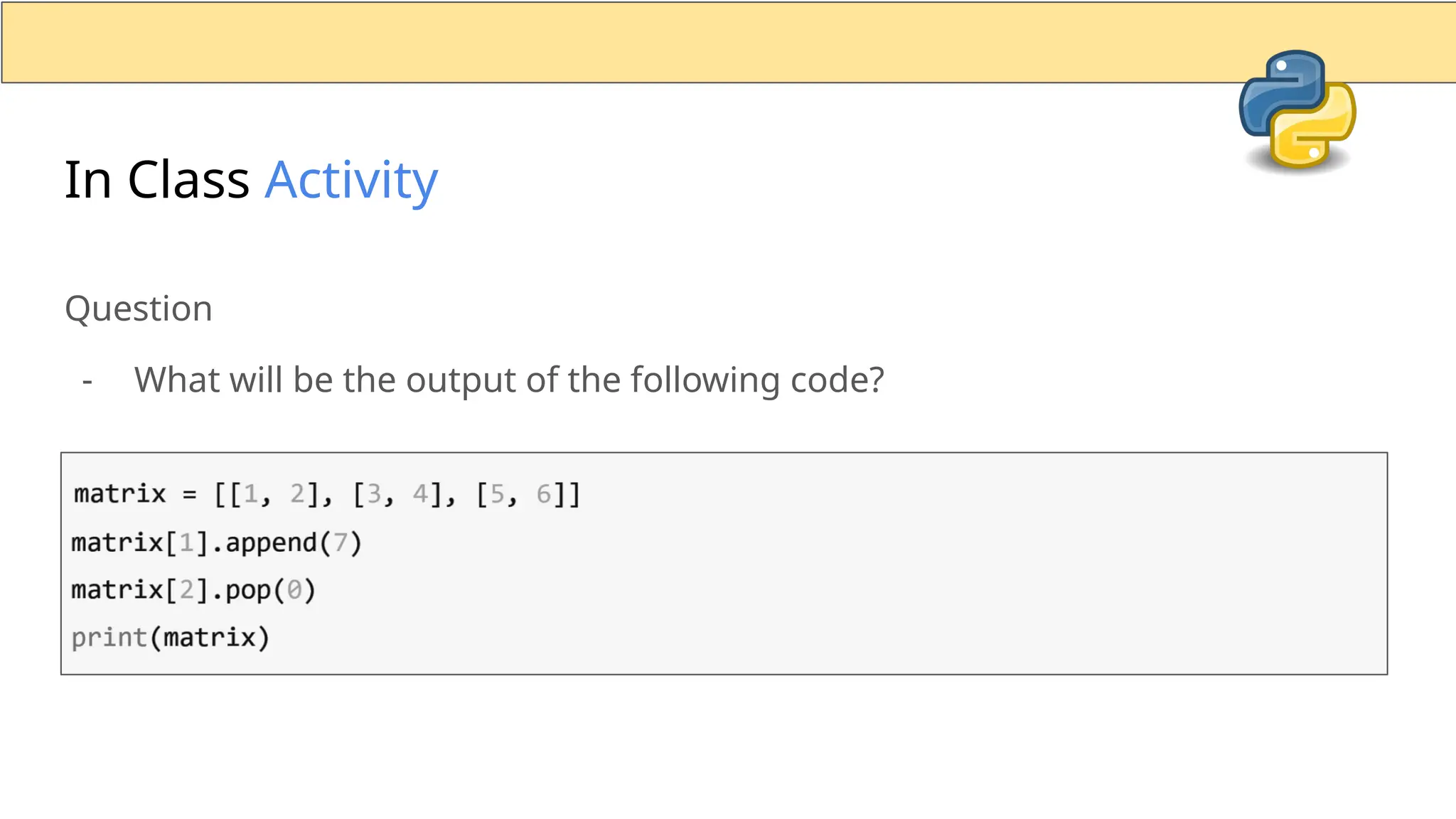Click the matrix[1].append(7) line
The width and height of the screenshot is (1456, 819).
coord(217,543)
